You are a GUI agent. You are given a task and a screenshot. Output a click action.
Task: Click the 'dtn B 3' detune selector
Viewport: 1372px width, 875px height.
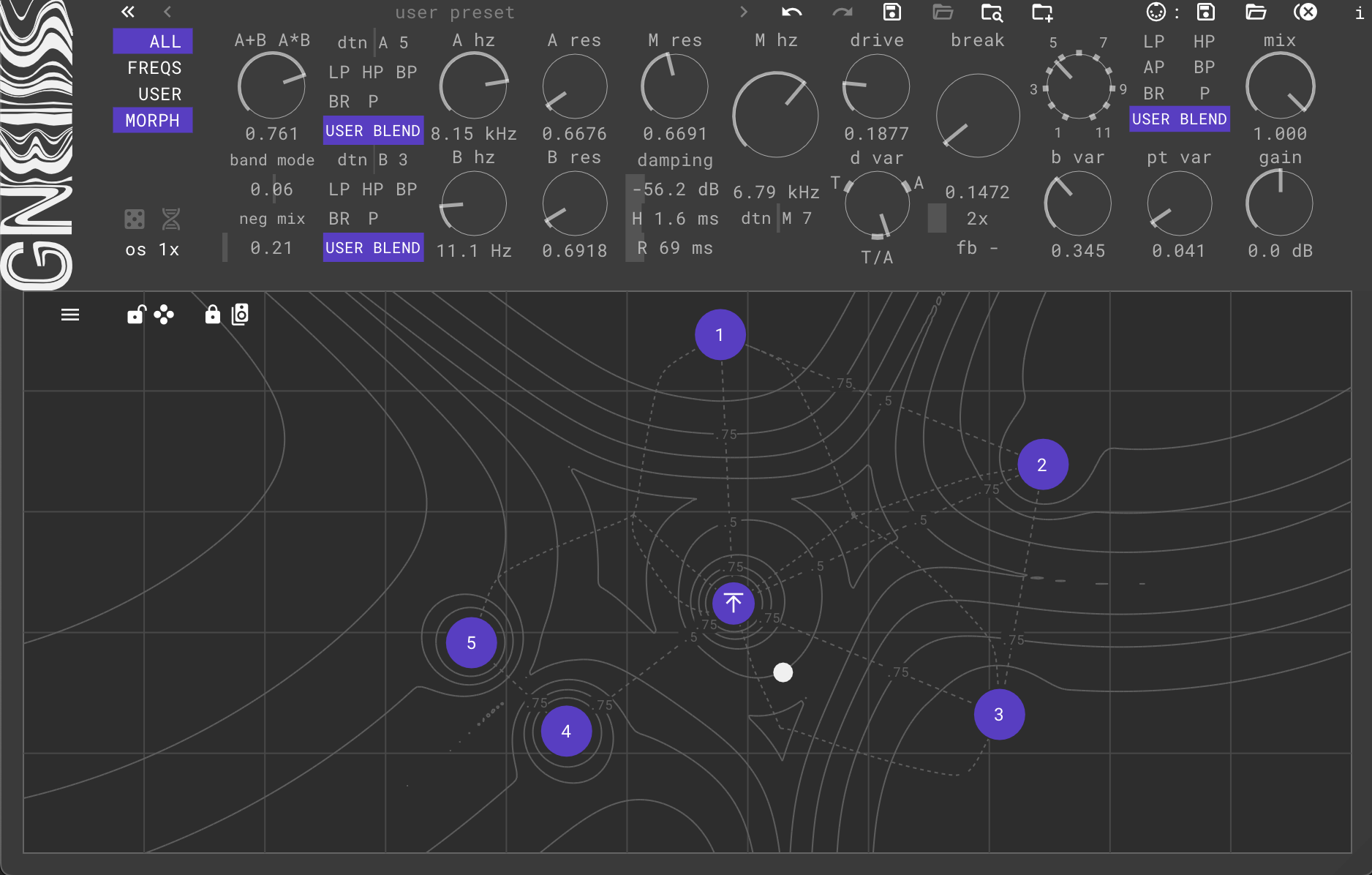(x=373, y=159)
